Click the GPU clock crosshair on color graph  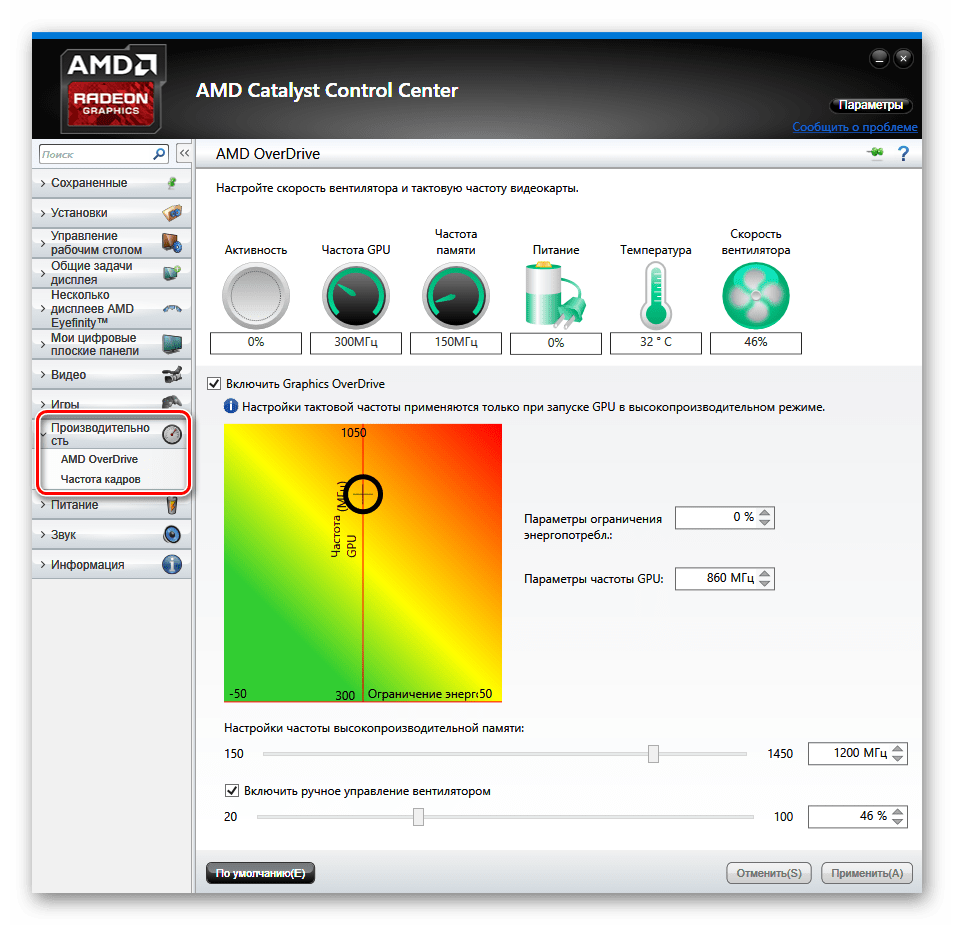pos(363,494)
